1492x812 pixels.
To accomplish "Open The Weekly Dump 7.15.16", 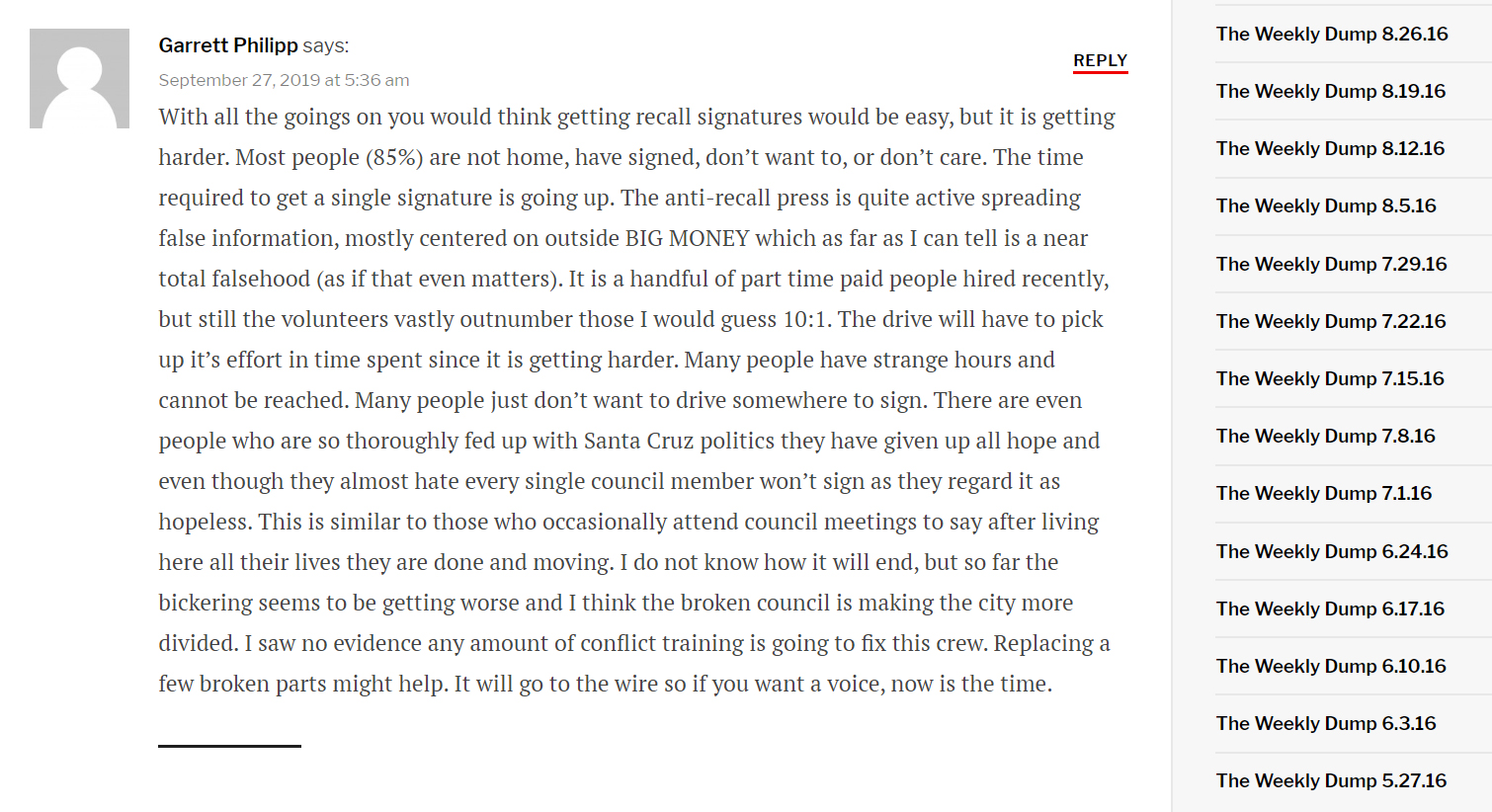I will (1330, 378).
